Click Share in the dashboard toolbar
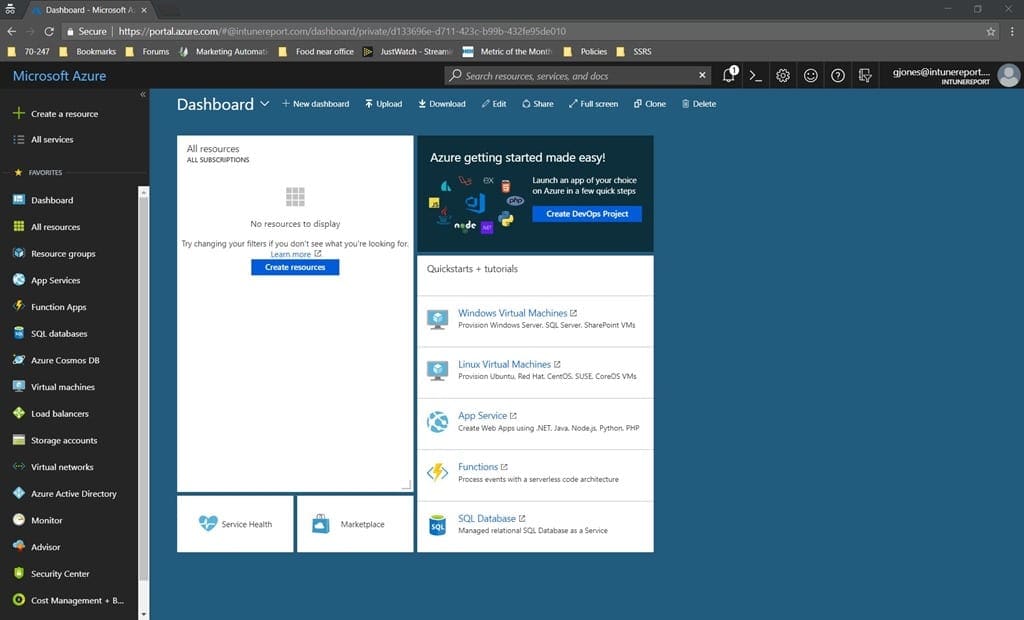1024x620 pixels. click(x=537, y=104)
